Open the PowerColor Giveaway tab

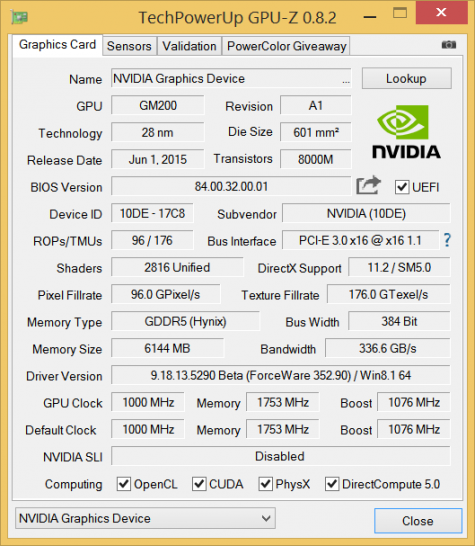click(286, 46)
